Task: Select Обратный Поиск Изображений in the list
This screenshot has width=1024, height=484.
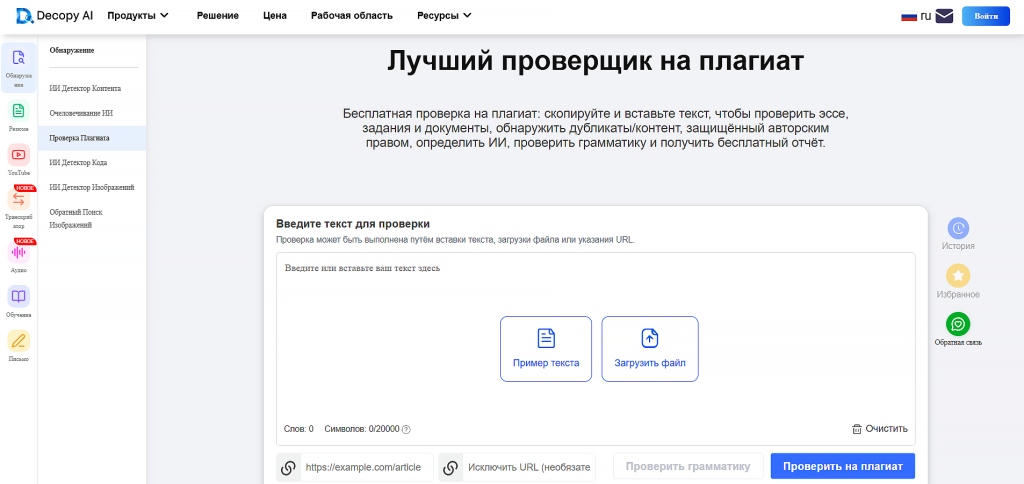Action: pyautogui.click(x=92, y=218)
